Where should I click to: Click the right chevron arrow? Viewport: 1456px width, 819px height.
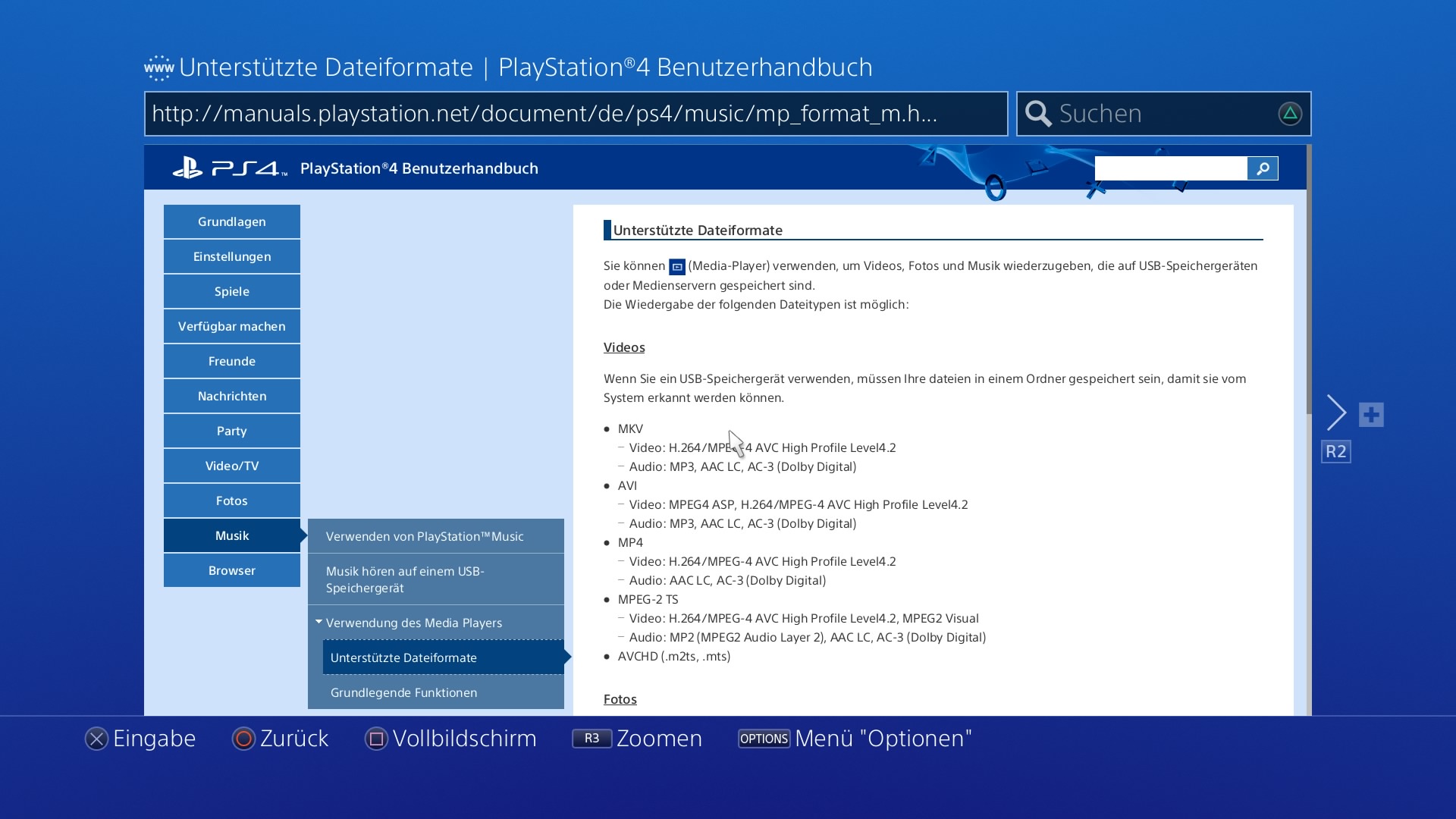[x=1336, y=413]
